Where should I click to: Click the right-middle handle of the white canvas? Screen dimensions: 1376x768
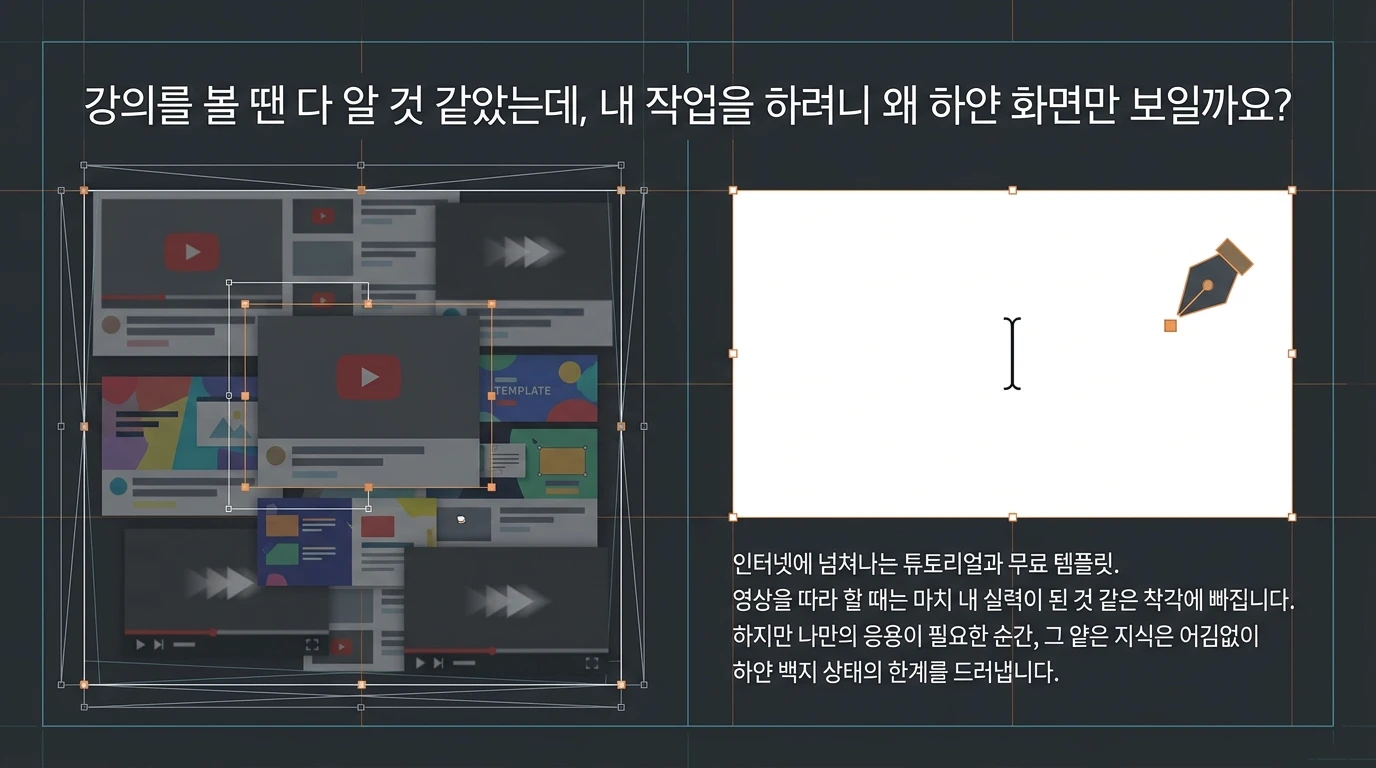(1292, 353)
